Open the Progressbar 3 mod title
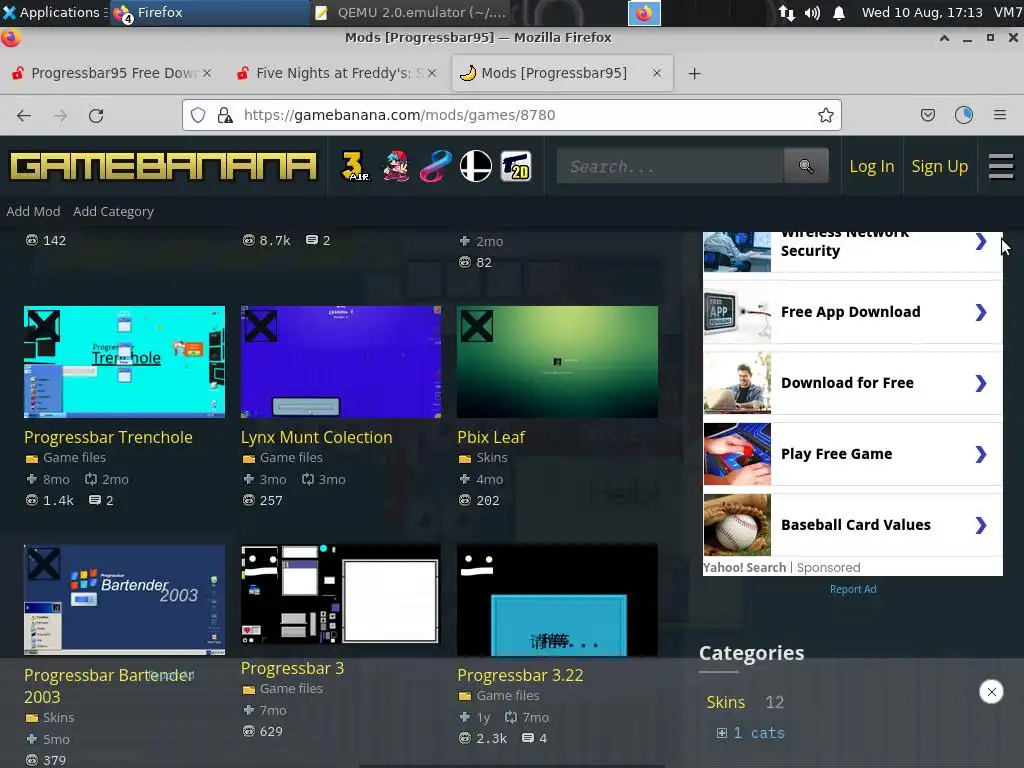This screenshot has height=768, width=1024. pyautogui.click(x=293, y=668)
